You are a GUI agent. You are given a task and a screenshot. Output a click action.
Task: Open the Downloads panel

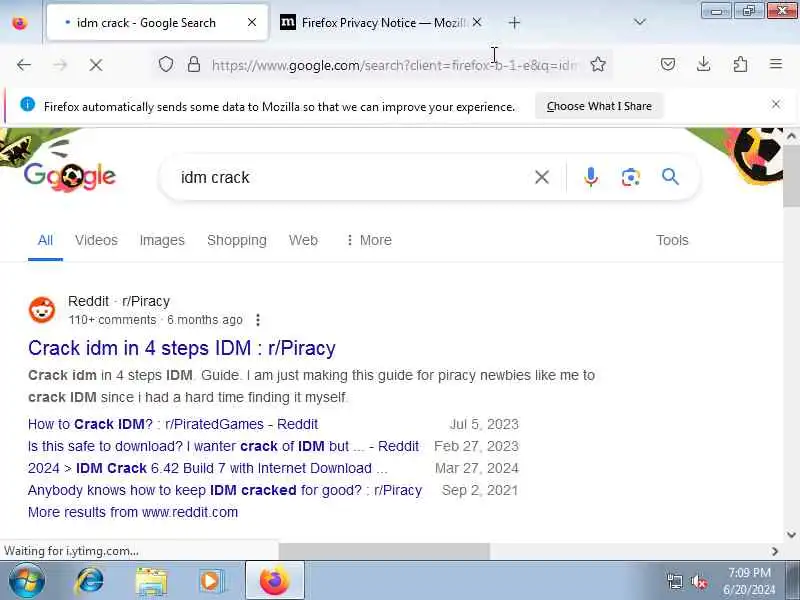pos(704,64)
